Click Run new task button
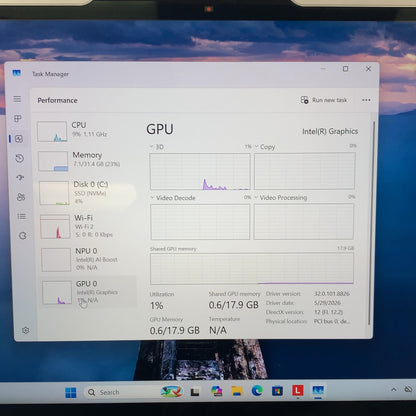Image resolution: width=416 pixels, height=416 pixels. tap(324, 100)
